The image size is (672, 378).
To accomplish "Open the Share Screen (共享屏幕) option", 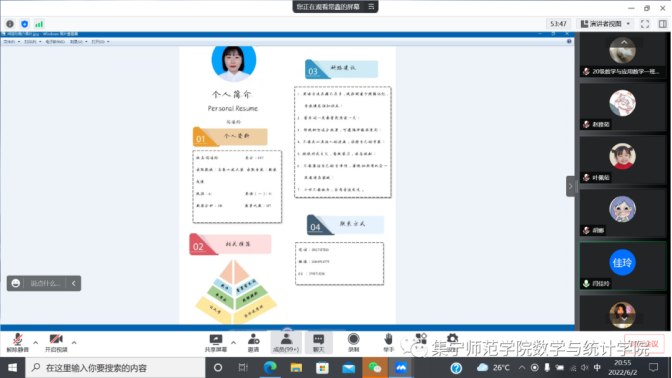I will [x=216, y=343].
